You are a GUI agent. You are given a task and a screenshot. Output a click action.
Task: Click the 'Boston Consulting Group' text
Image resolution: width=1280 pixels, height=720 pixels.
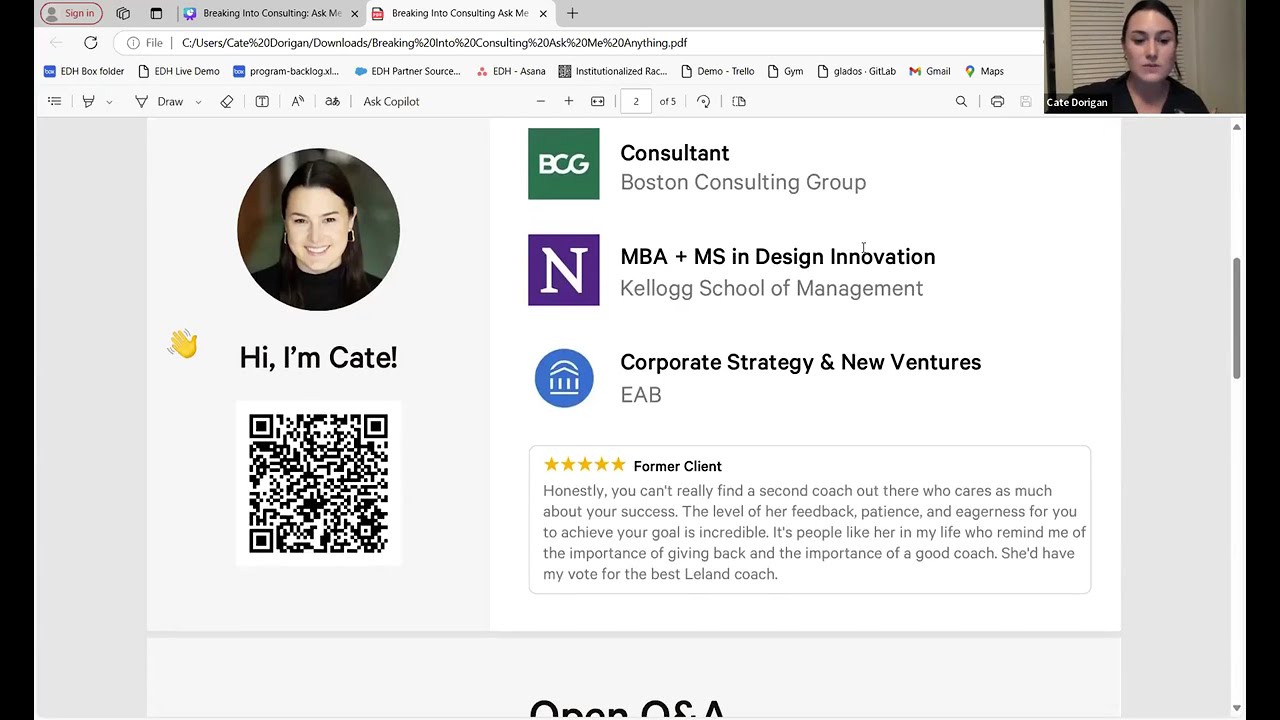point(743,182)
